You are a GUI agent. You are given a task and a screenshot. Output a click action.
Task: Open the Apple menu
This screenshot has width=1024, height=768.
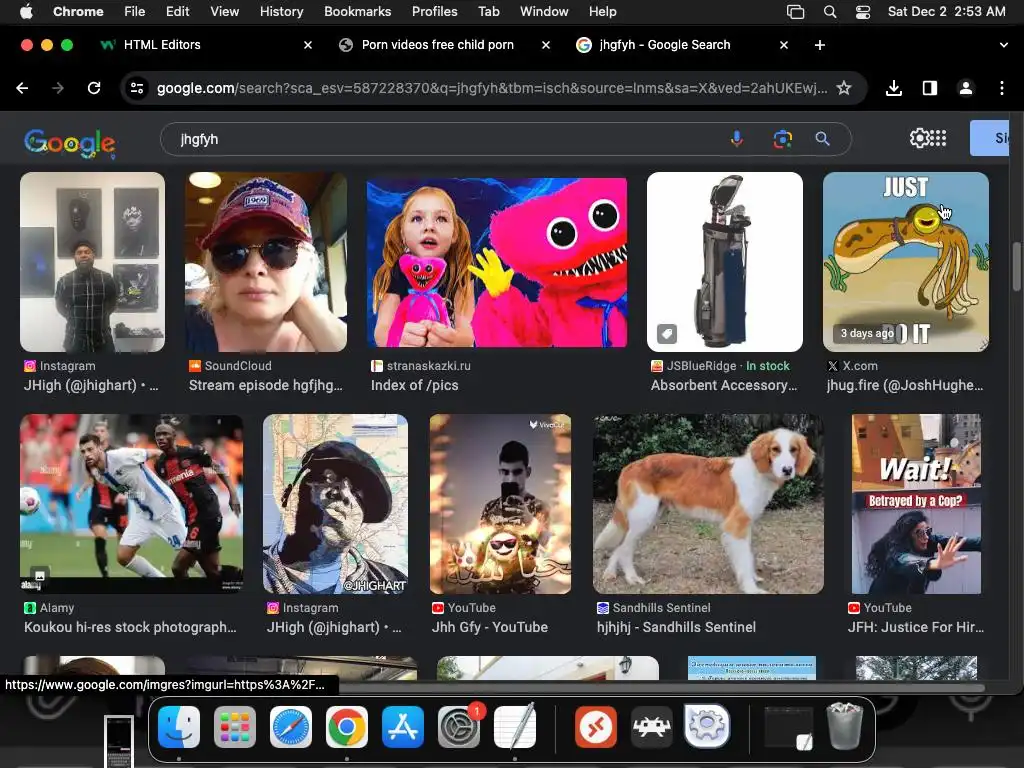coord(26,11)
